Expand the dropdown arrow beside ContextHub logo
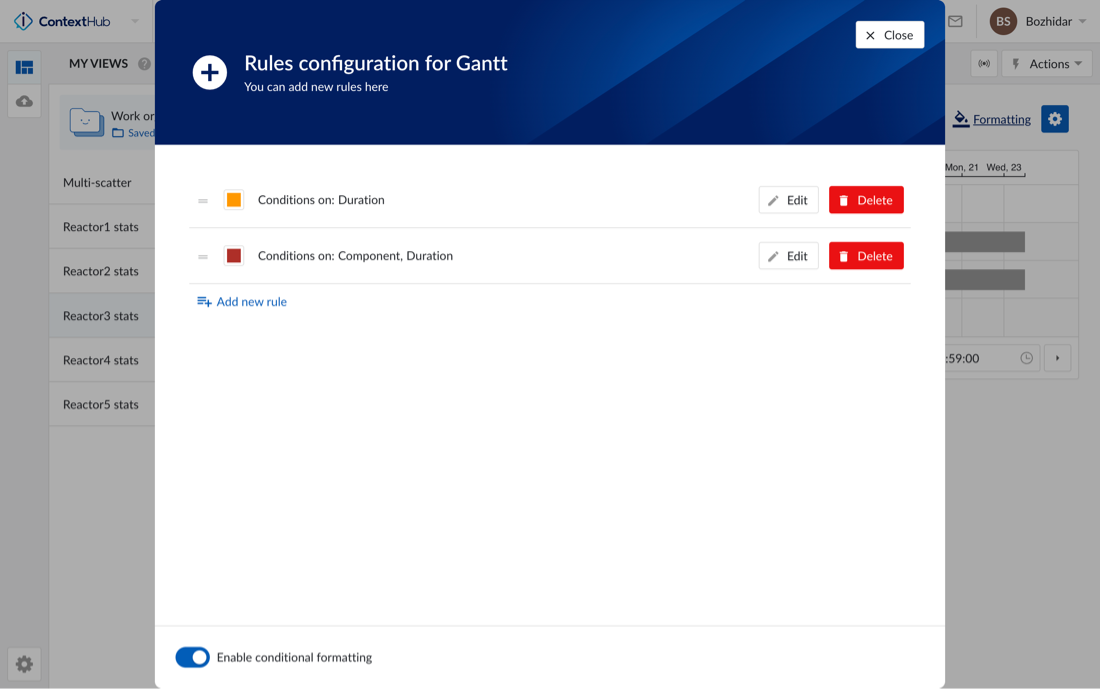Viewport: 1100px width, 693px height. coord(135,21)
